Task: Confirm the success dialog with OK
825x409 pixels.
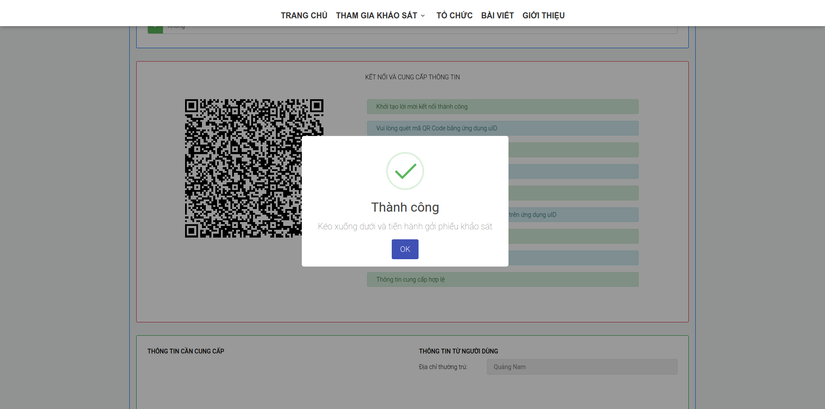Action: [405, 249]
